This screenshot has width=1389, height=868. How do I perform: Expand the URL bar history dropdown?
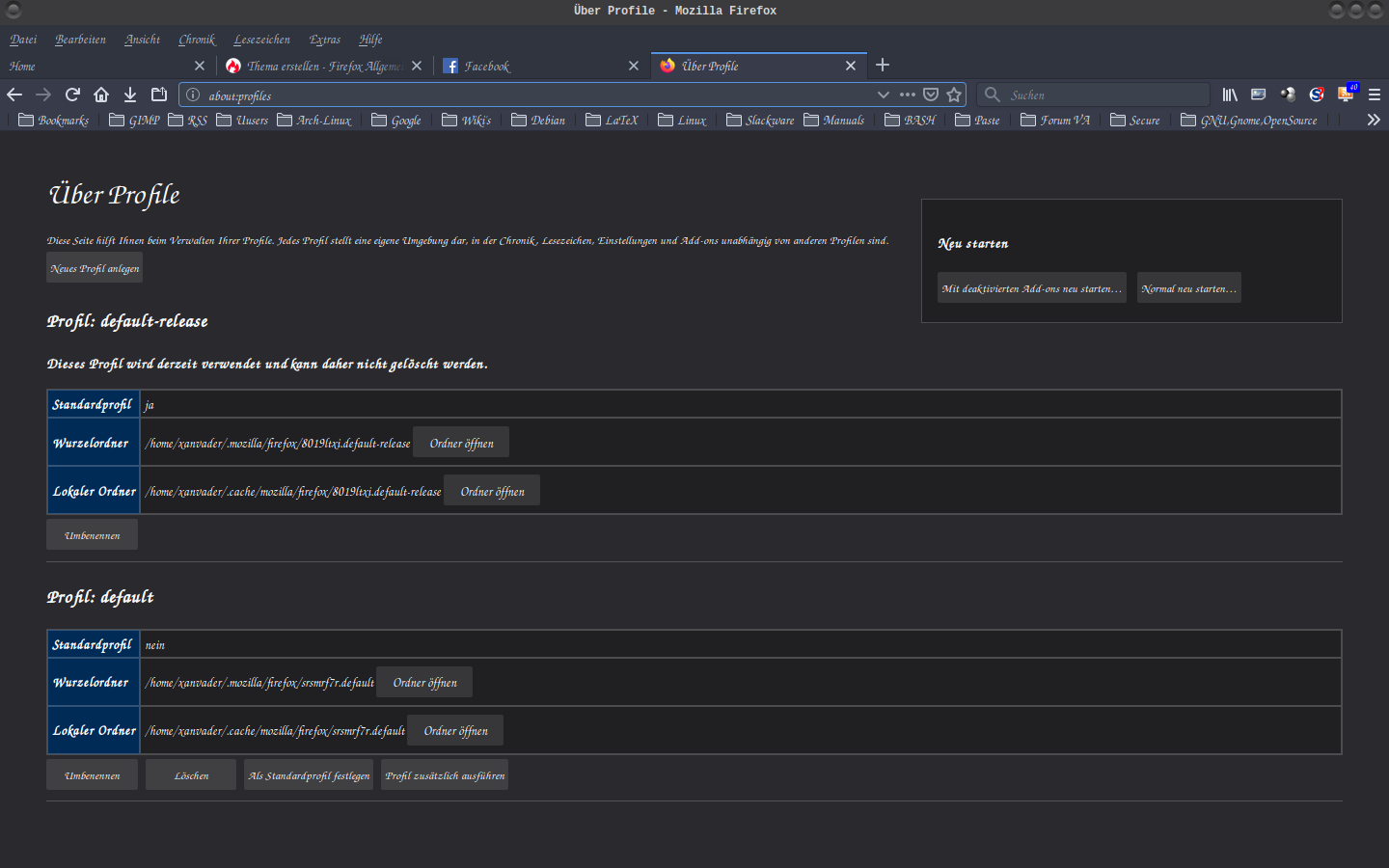coord(883,95)
